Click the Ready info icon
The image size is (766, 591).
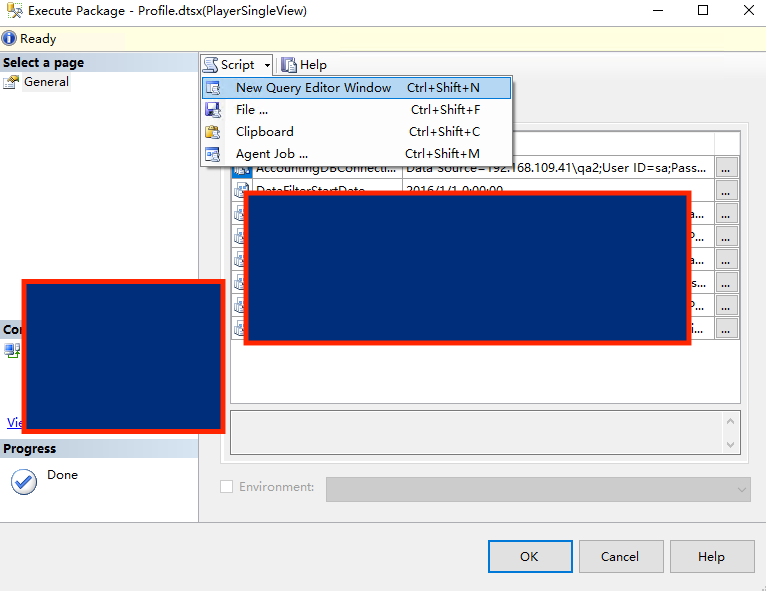click(10, 39)
